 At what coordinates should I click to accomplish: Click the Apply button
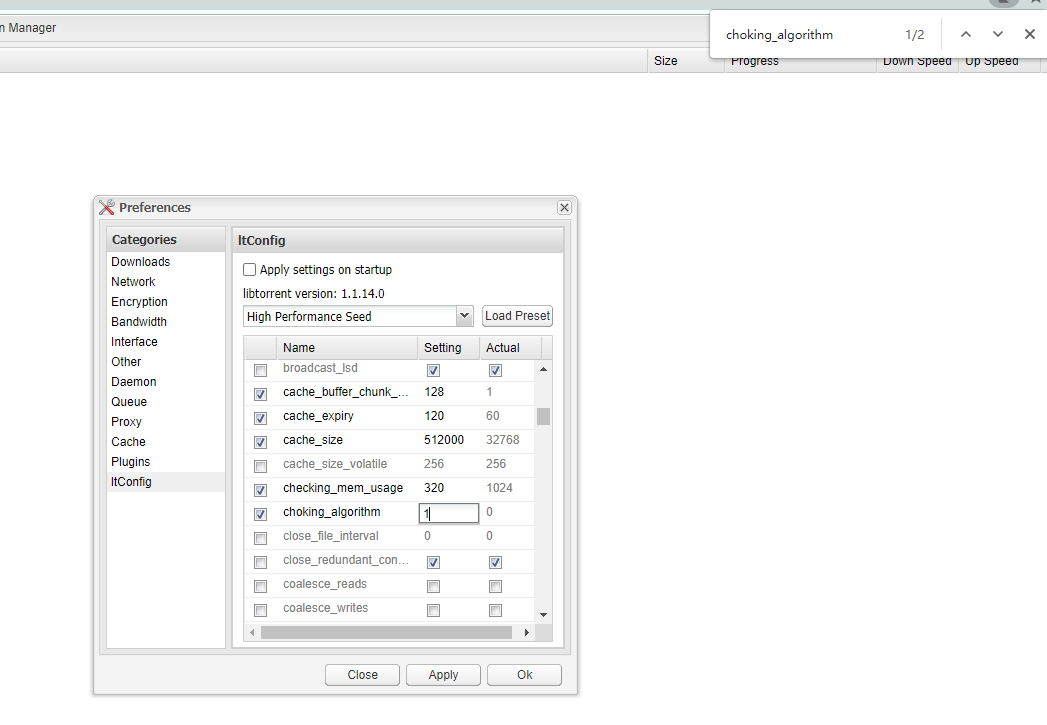[x=443, y=675]
